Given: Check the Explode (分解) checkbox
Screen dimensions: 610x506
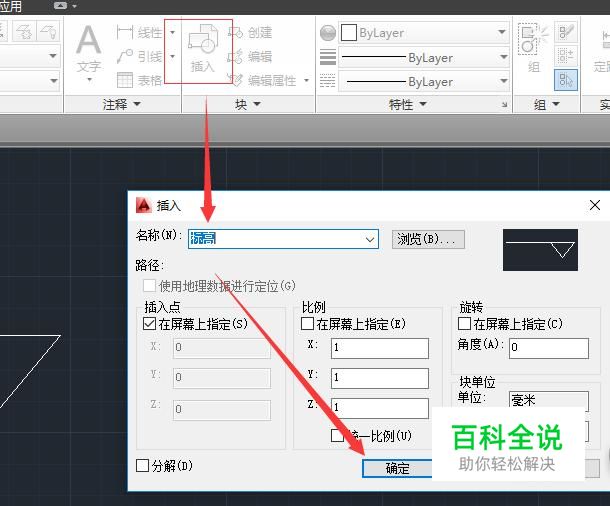Looking at the screenshot, I should click(142, 466).
